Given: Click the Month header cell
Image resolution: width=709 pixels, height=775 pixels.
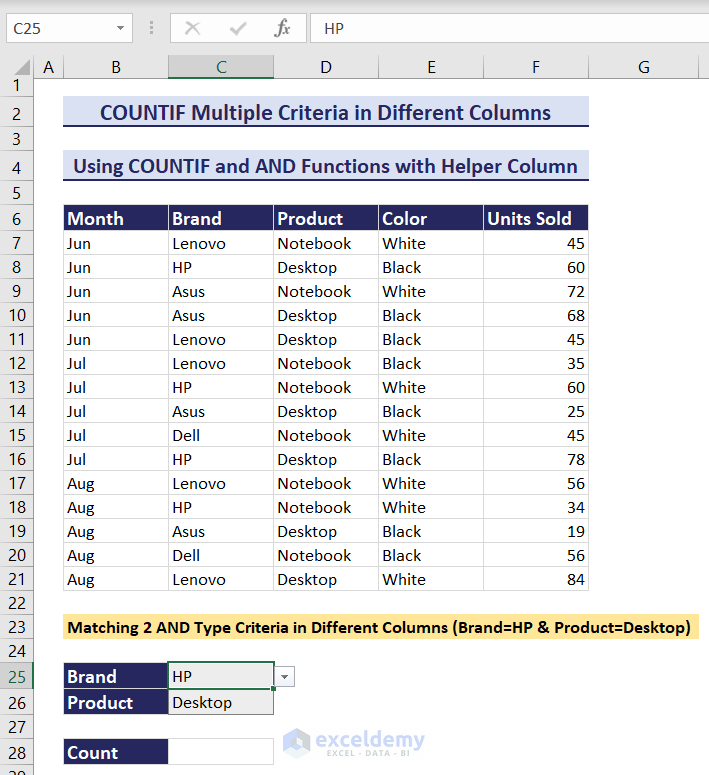Looking at the screenshot, I should (x=116, y=218).
